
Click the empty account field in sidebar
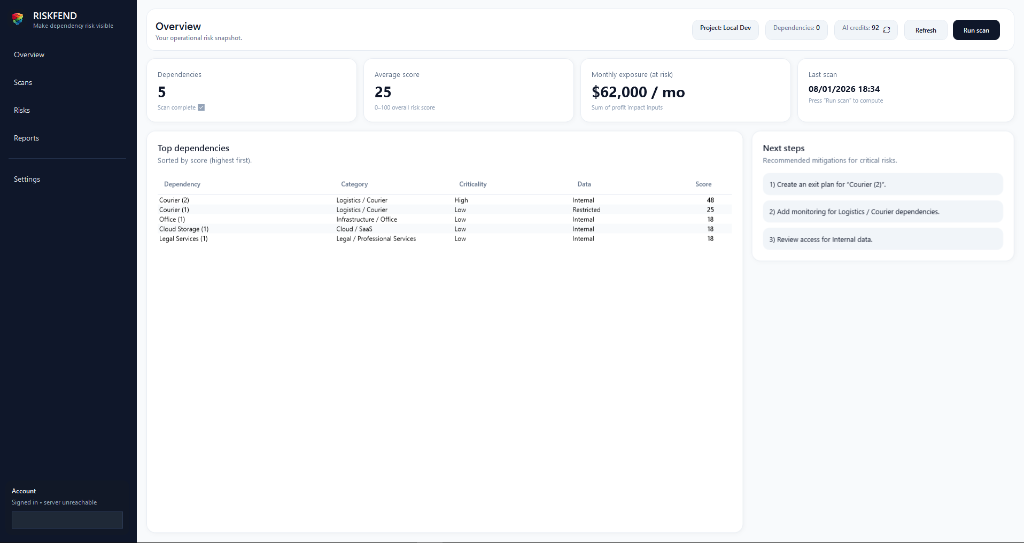click(67, 520)
